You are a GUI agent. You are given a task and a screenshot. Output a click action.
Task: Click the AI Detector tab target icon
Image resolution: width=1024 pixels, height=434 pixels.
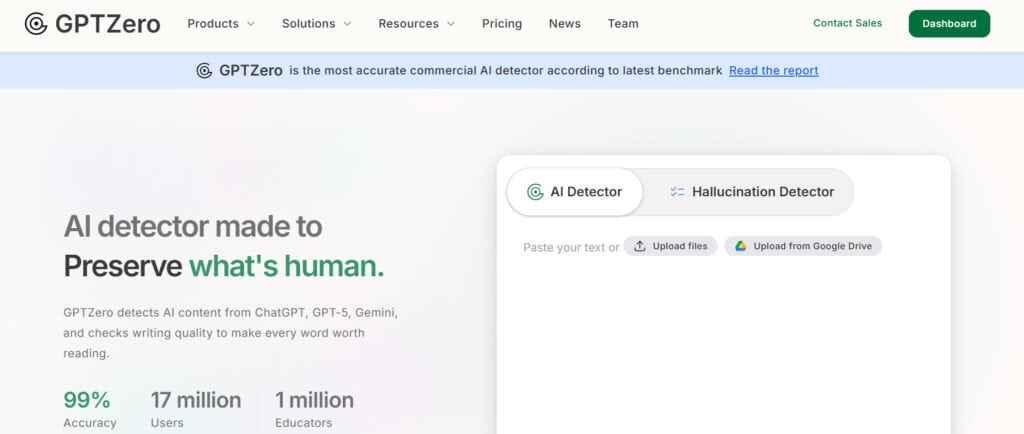click(535, 192)
